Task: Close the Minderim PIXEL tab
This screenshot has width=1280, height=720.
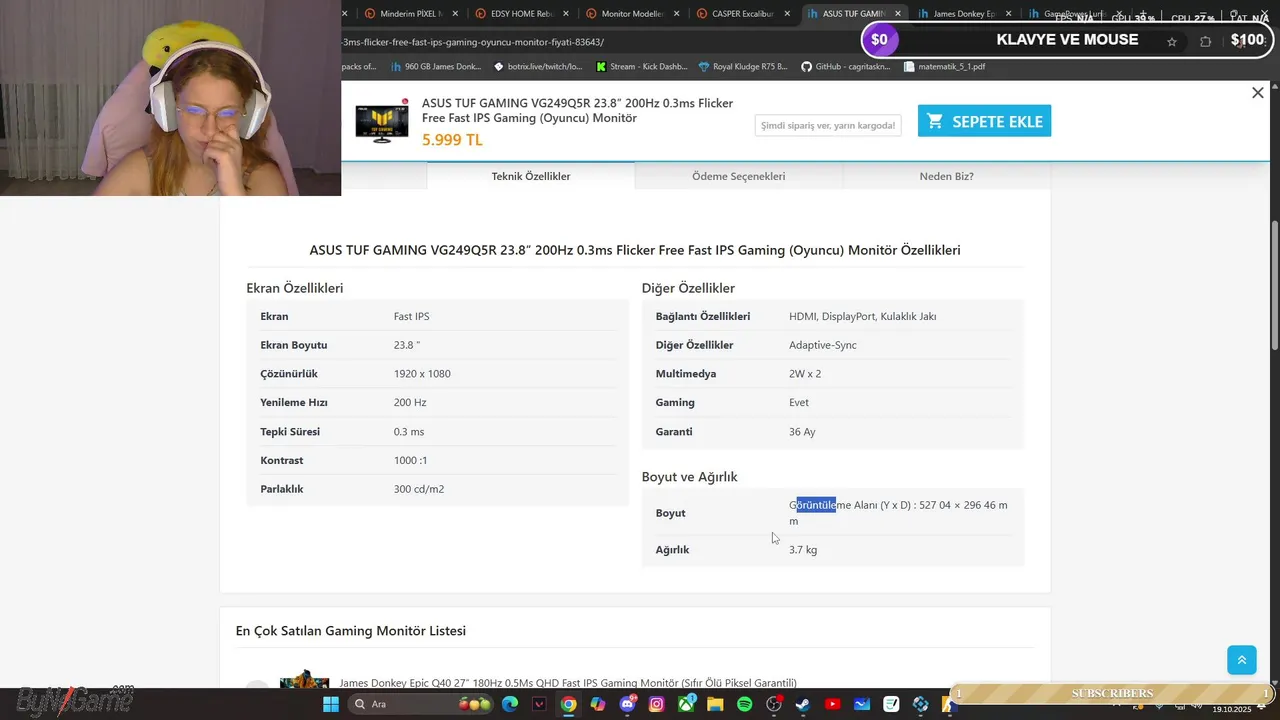Action: 456,14
